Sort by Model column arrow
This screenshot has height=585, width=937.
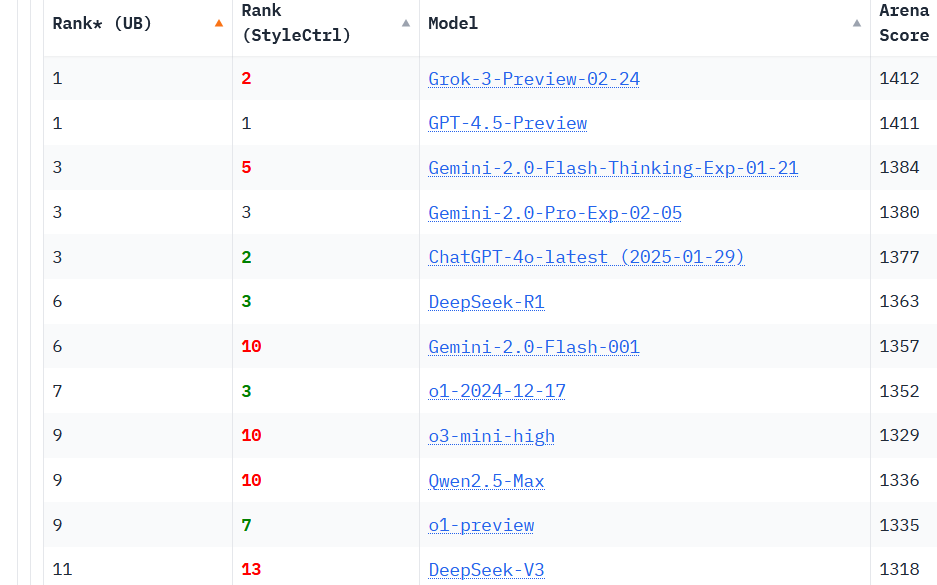point(856,23)
